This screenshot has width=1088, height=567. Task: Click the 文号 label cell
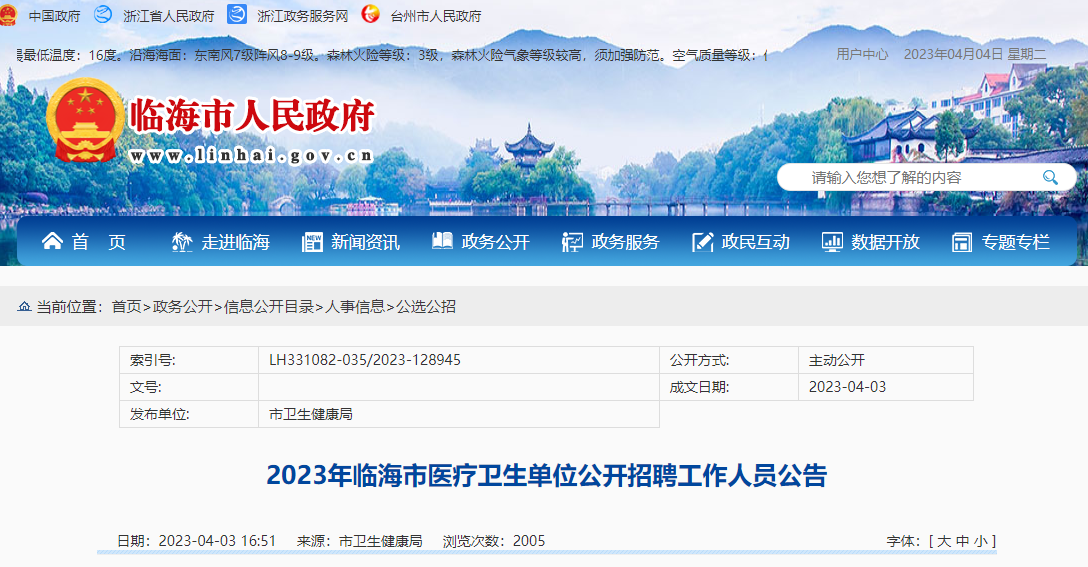[x=189, y=387]
